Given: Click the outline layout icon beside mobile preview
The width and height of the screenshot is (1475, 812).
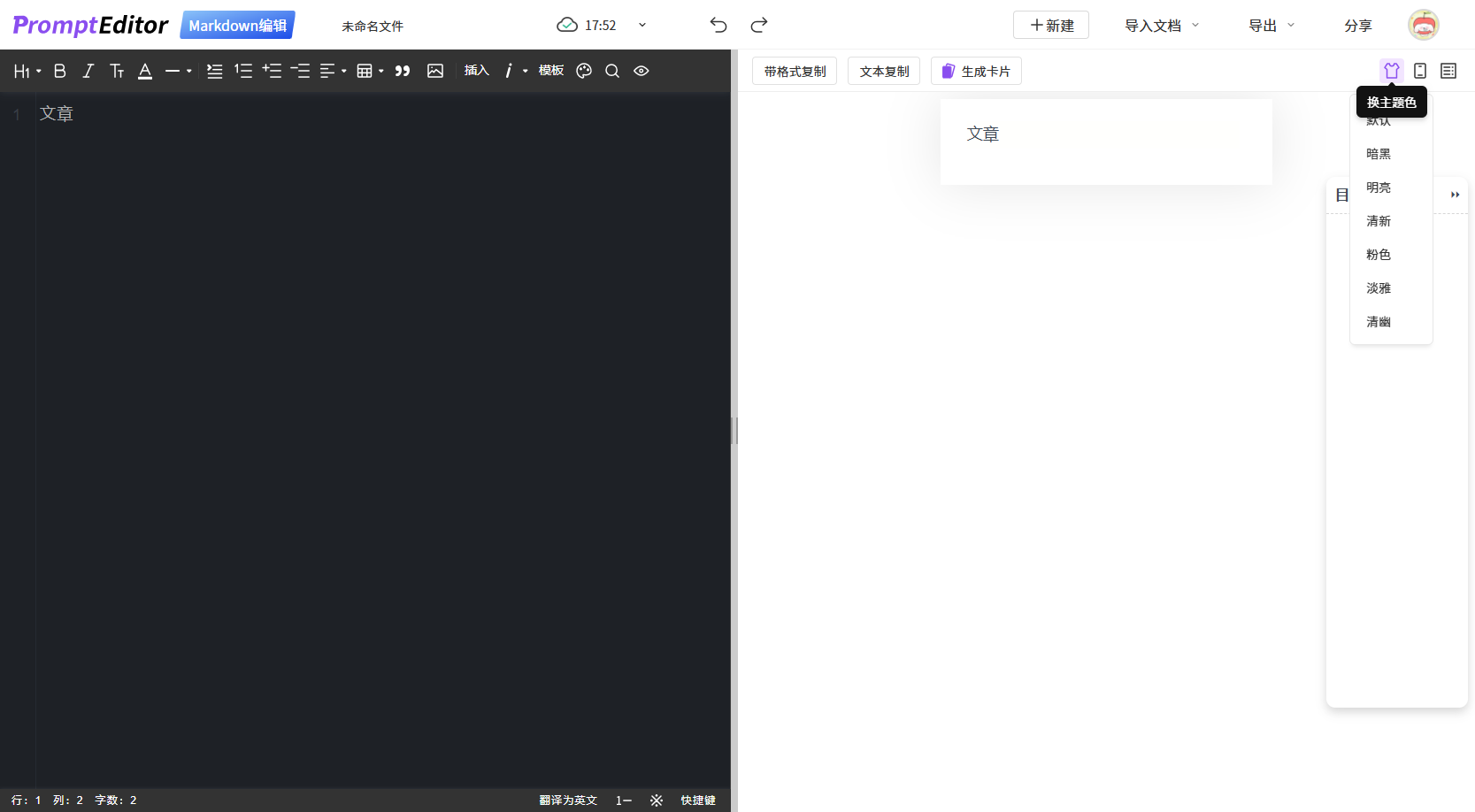Looking at the screenshot, I should tap(1448, 70).
